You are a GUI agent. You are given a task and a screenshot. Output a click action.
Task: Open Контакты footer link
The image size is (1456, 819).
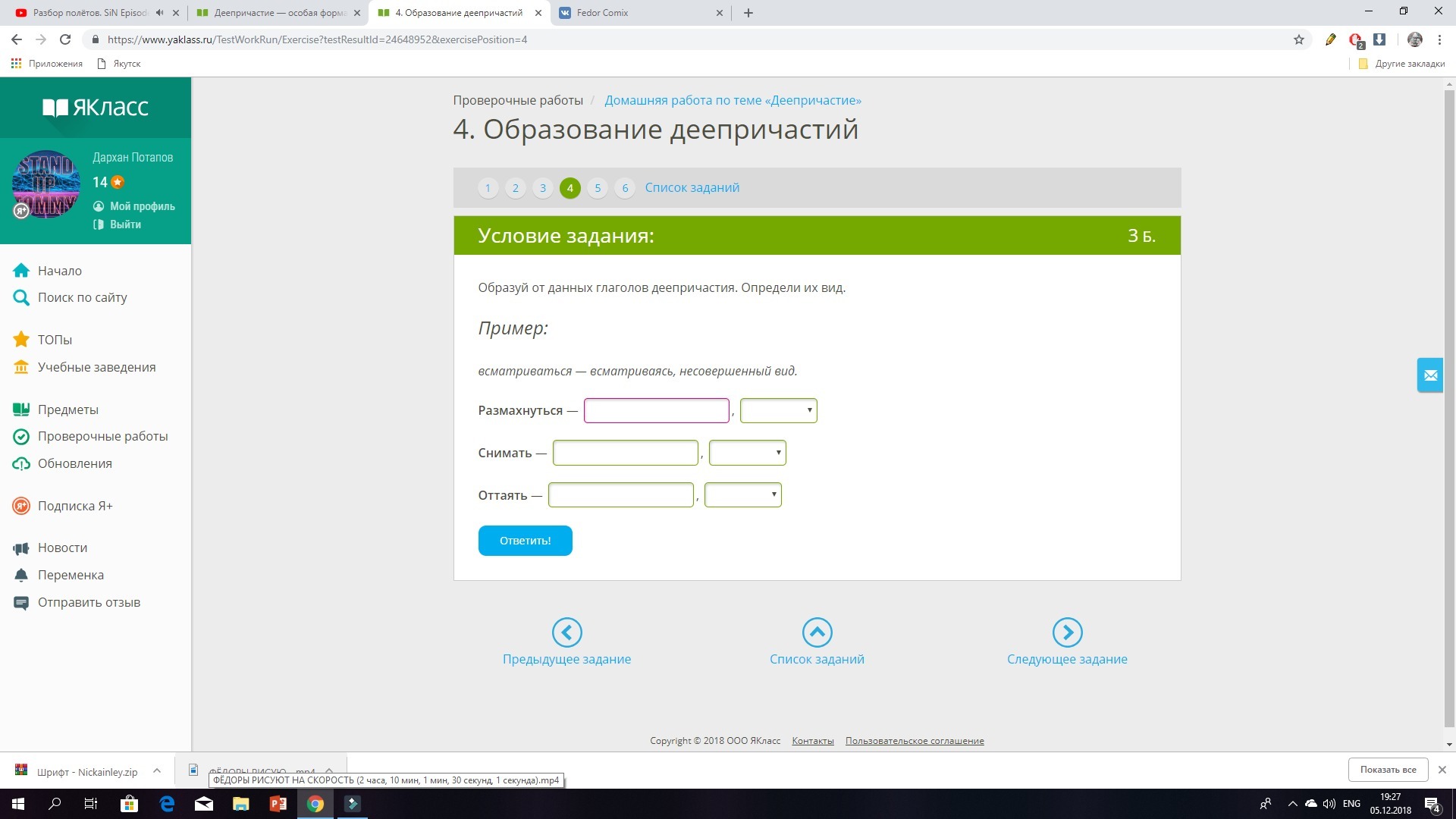pos(813,741)
